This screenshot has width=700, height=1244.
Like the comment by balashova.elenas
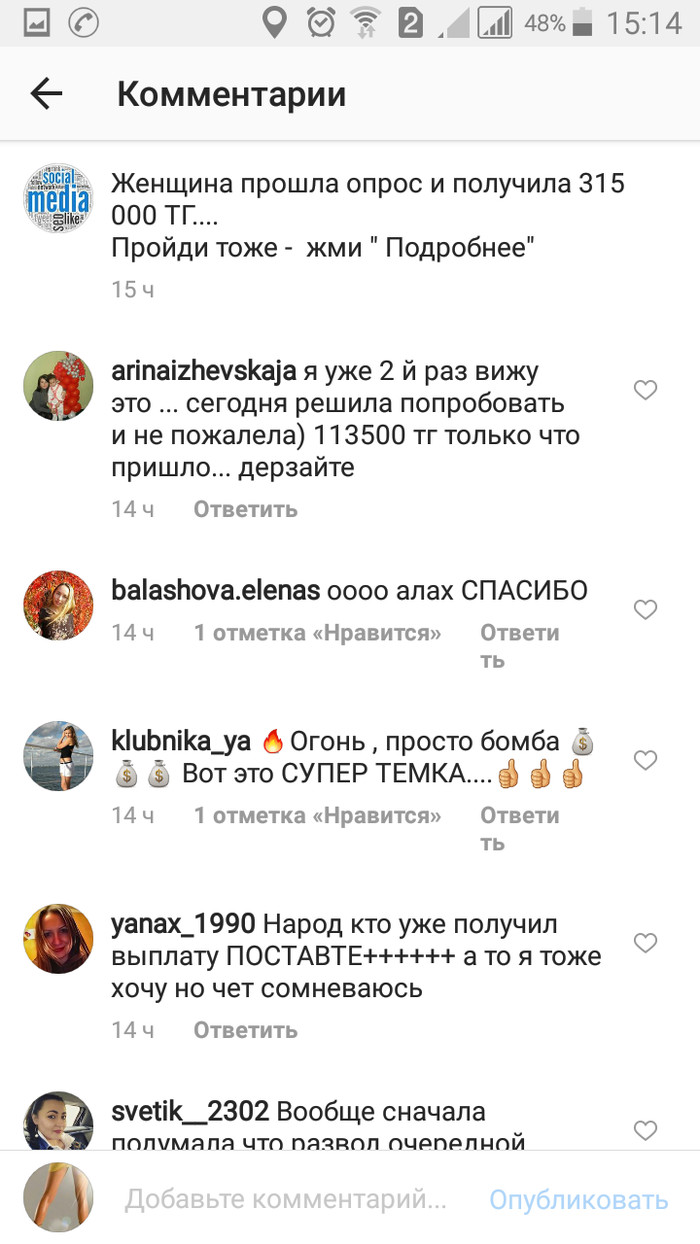click(646, 610)
